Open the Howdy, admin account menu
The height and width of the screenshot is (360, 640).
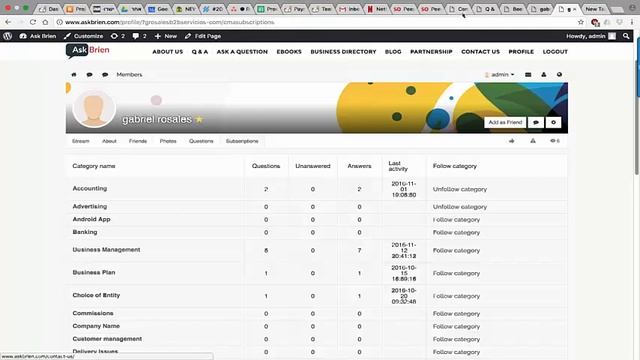click(x=591, y=36)
